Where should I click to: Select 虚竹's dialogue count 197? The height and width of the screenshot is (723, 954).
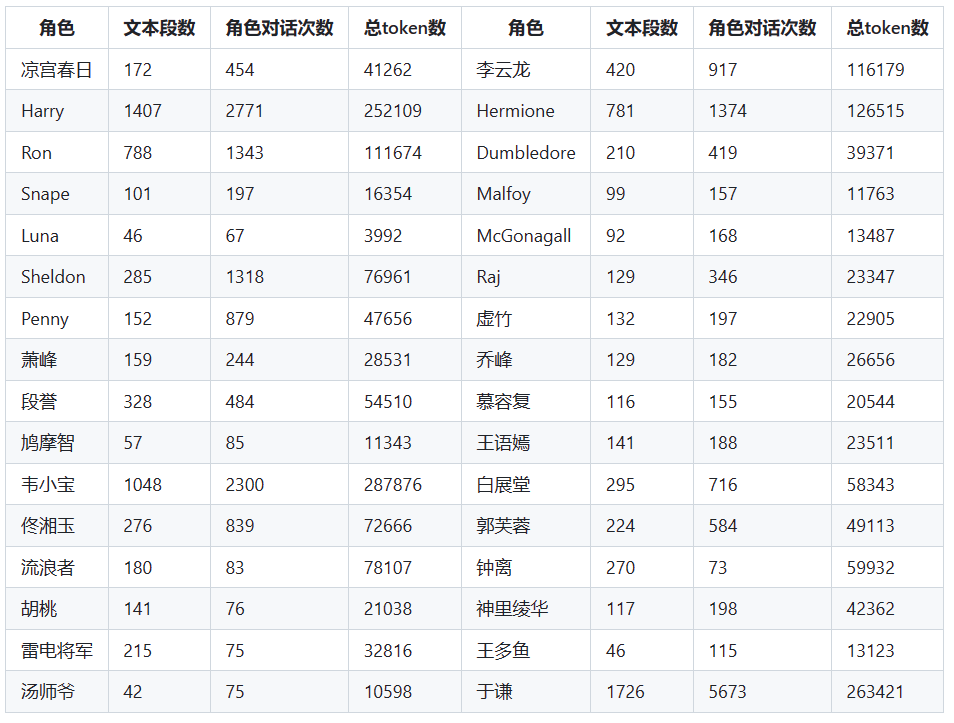(723, 318)
